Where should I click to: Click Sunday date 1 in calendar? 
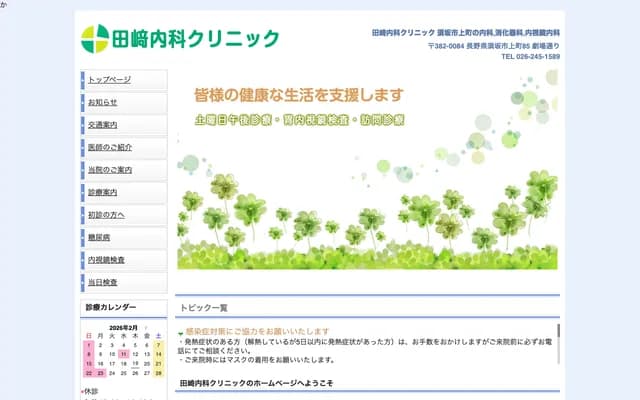[x=89, y=345]
